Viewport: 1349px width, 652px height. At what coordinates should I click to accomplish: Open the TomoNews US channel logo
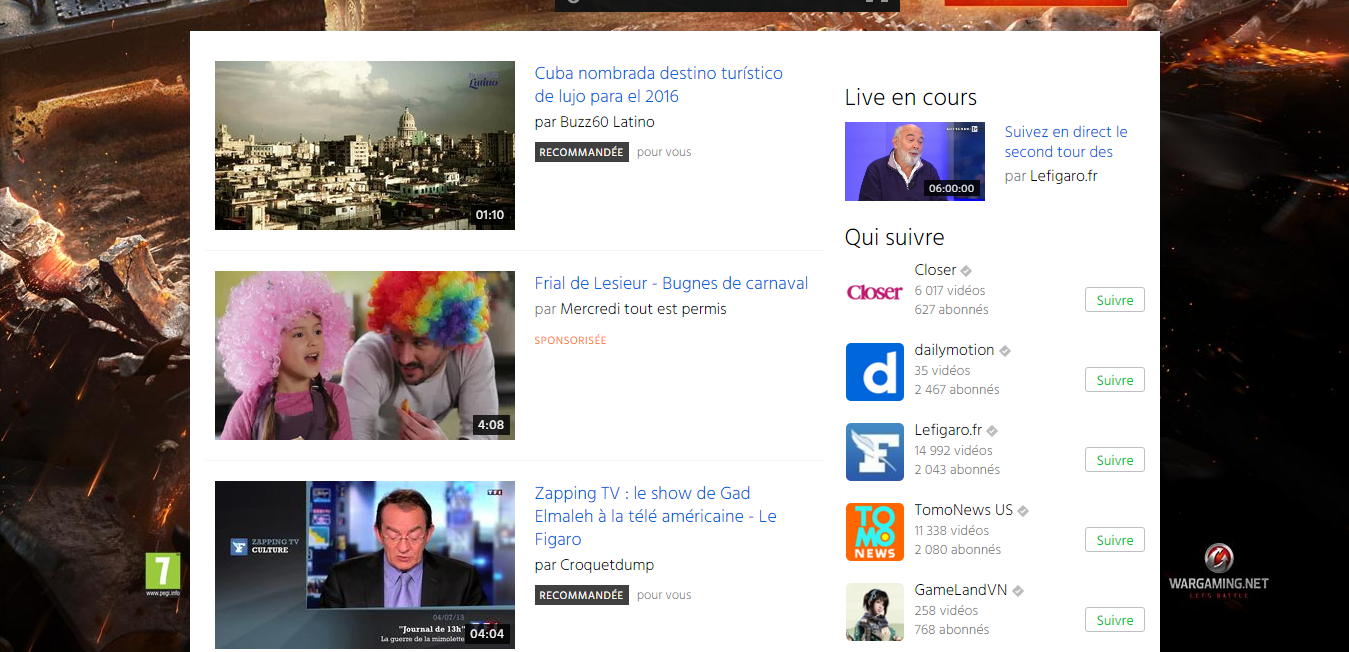click(875, 532)
